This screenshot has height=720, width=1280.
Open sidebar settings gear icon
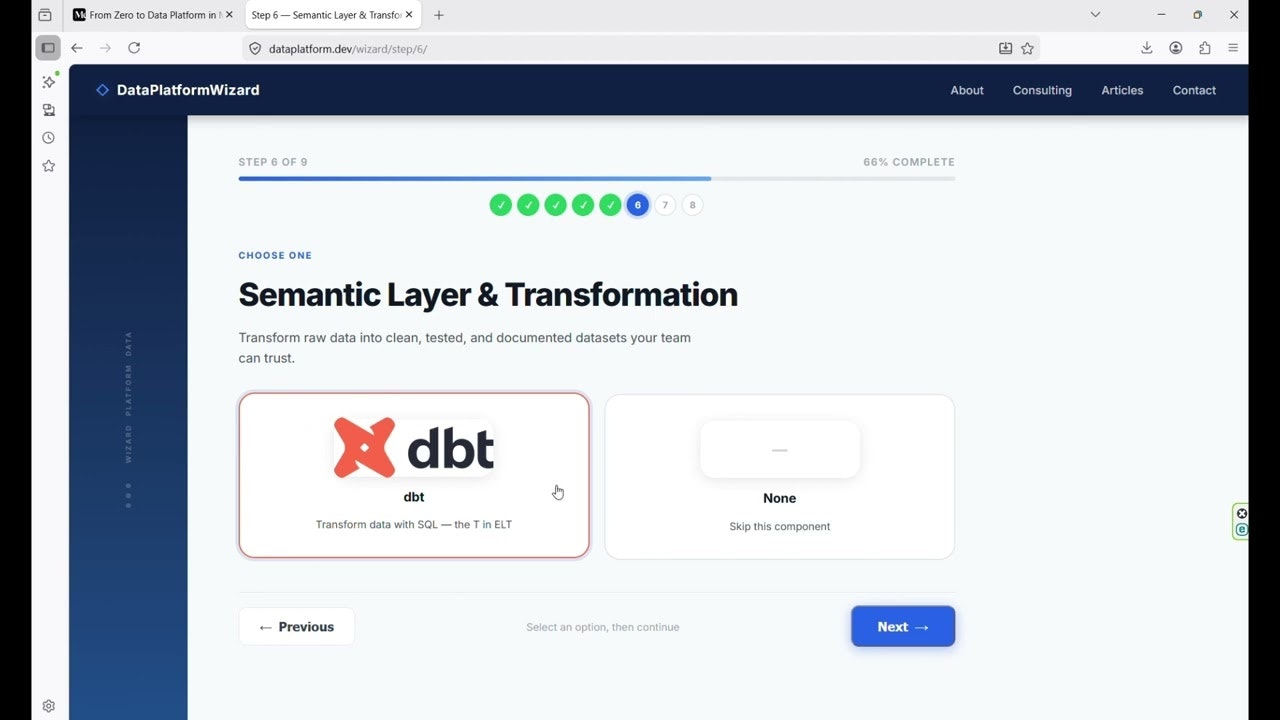(x=48, y=706)
